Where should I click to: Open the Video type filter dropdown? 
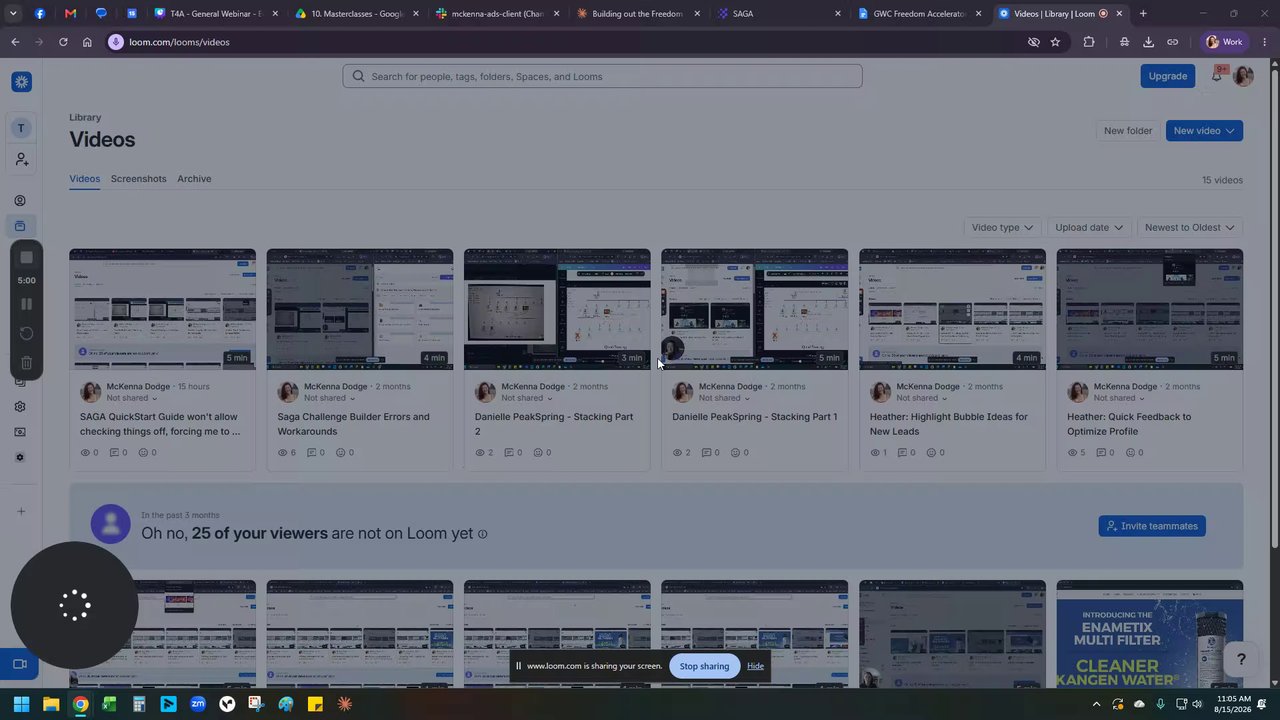pyautogui.click(x=1003, y=228)
